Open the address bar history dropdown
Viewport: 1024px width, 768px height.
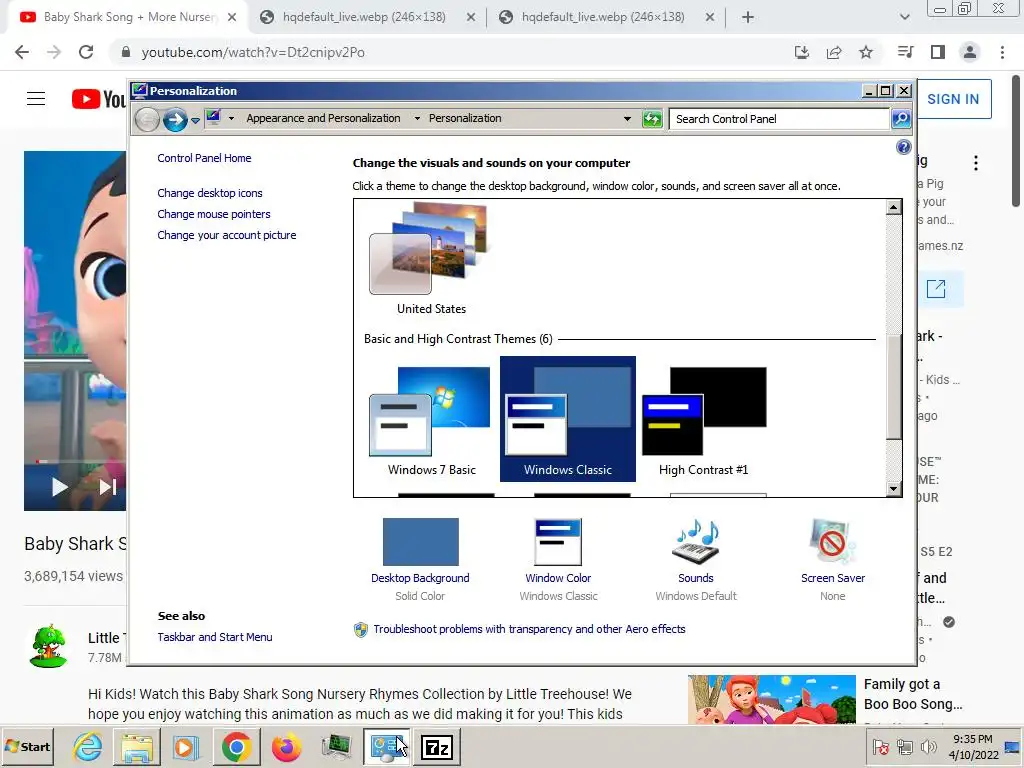627,119
